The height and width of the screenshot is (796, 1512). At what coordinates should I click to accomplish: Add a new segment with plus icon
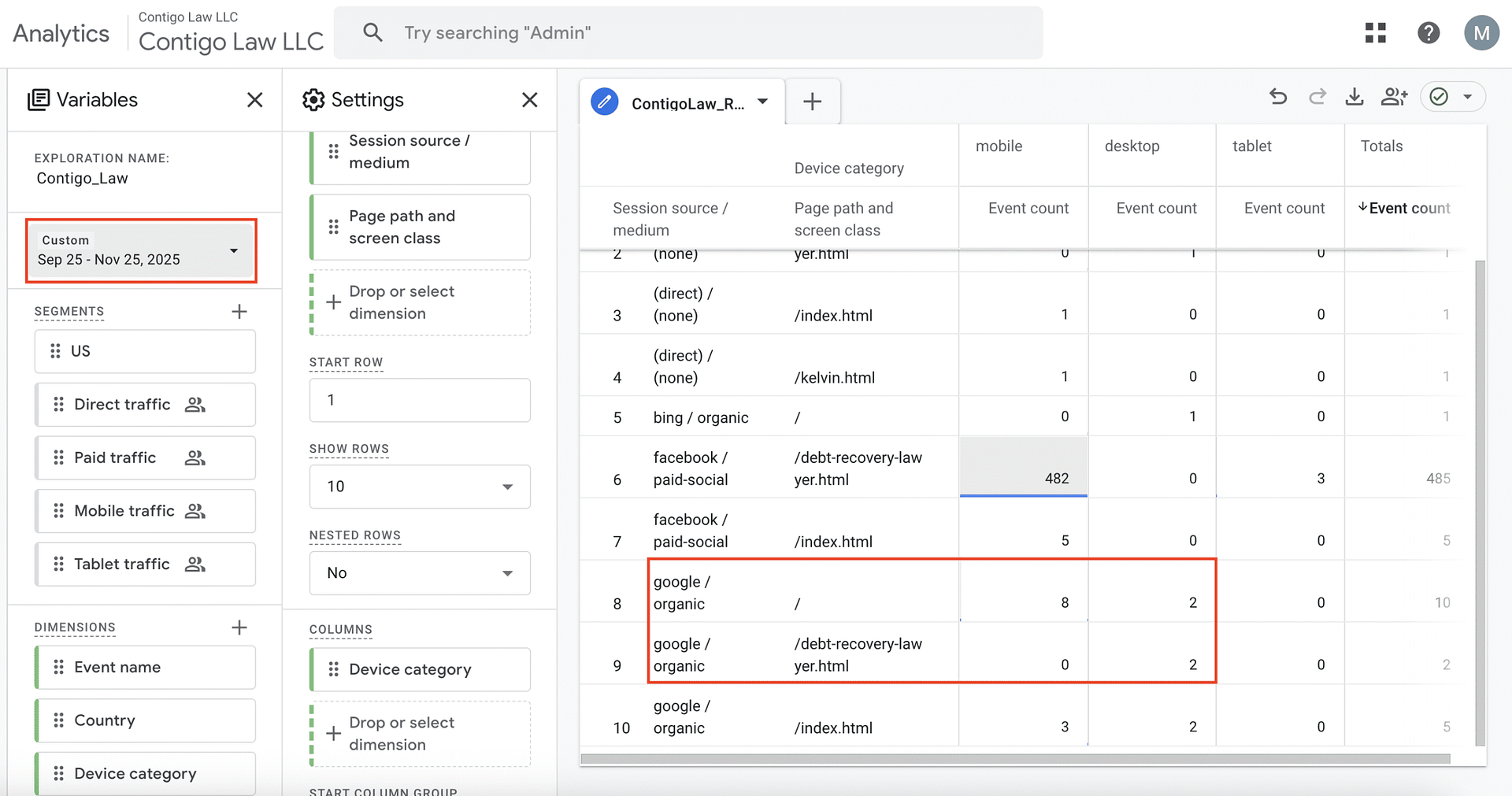click(x=239, y=312)
